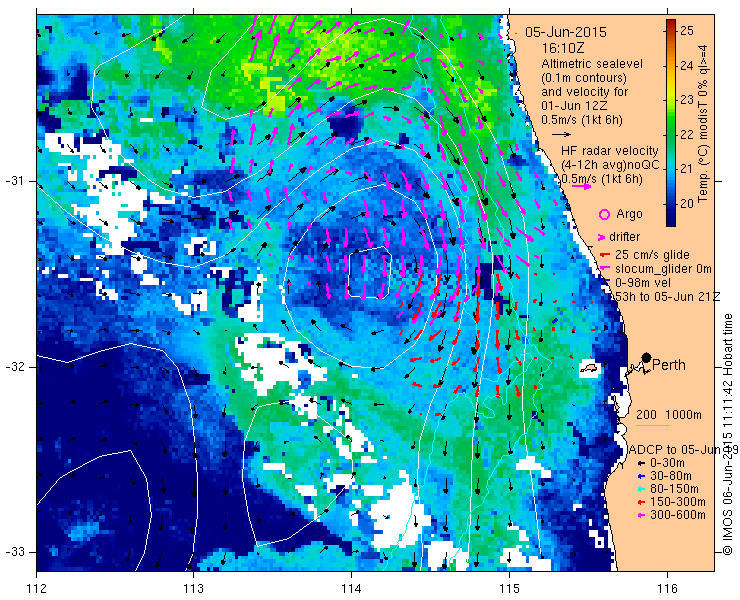
Task: Click the longitude axis label 115
Action: (x=509, y=589)
